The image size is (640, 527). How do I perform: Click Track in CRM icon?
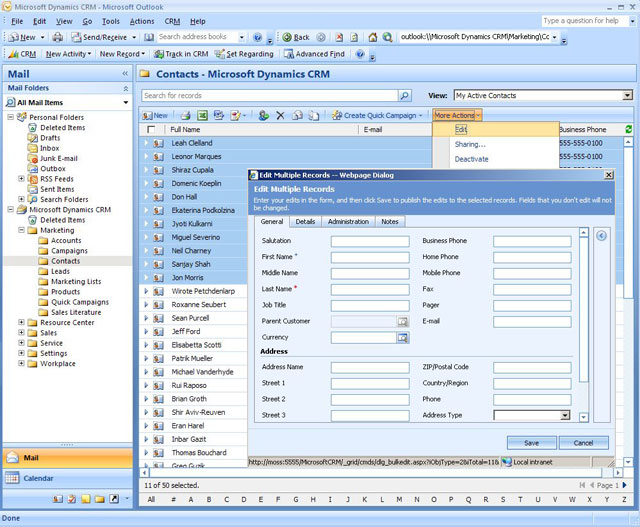(158, 54)
